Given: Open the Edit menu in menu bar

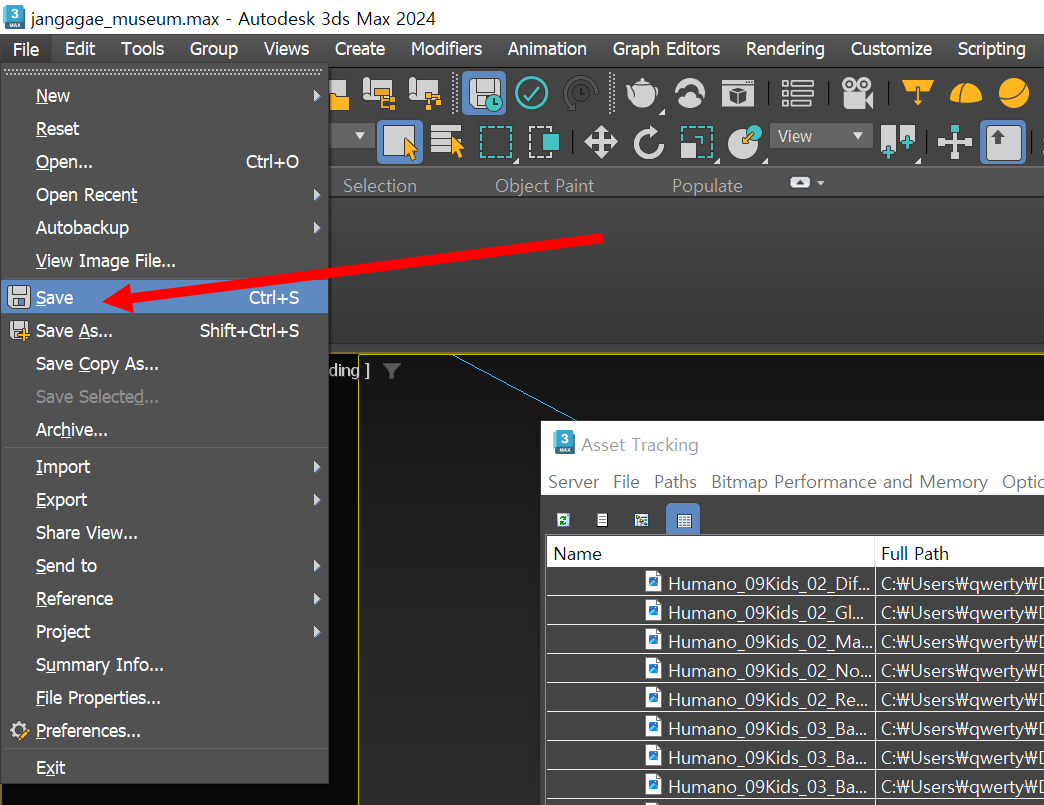Looking at the screenshot, I should click(x=80, y=49).
